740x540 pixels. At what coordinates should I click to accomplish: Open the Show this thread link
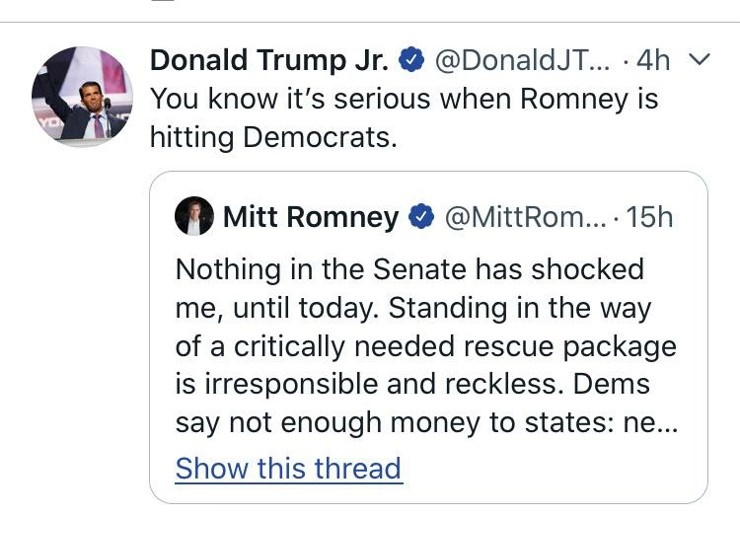coord(289,468)
